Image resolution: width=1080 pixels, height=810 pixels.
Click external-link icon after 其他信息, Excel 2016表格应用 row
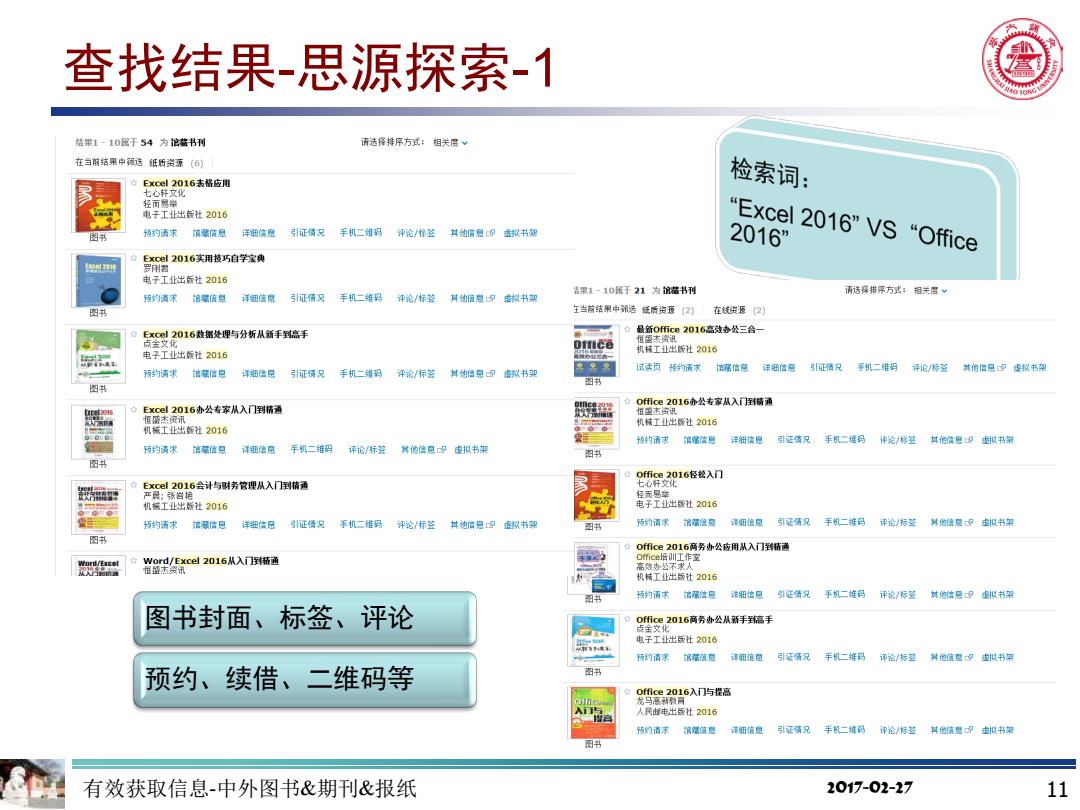click(490, 233)
